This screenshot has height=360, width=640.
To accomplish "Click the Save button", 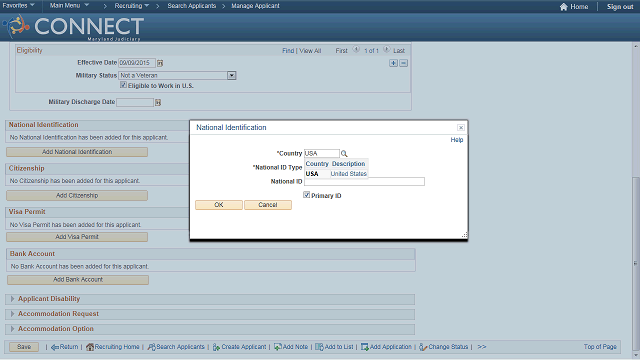I will (x=24, y=347).
